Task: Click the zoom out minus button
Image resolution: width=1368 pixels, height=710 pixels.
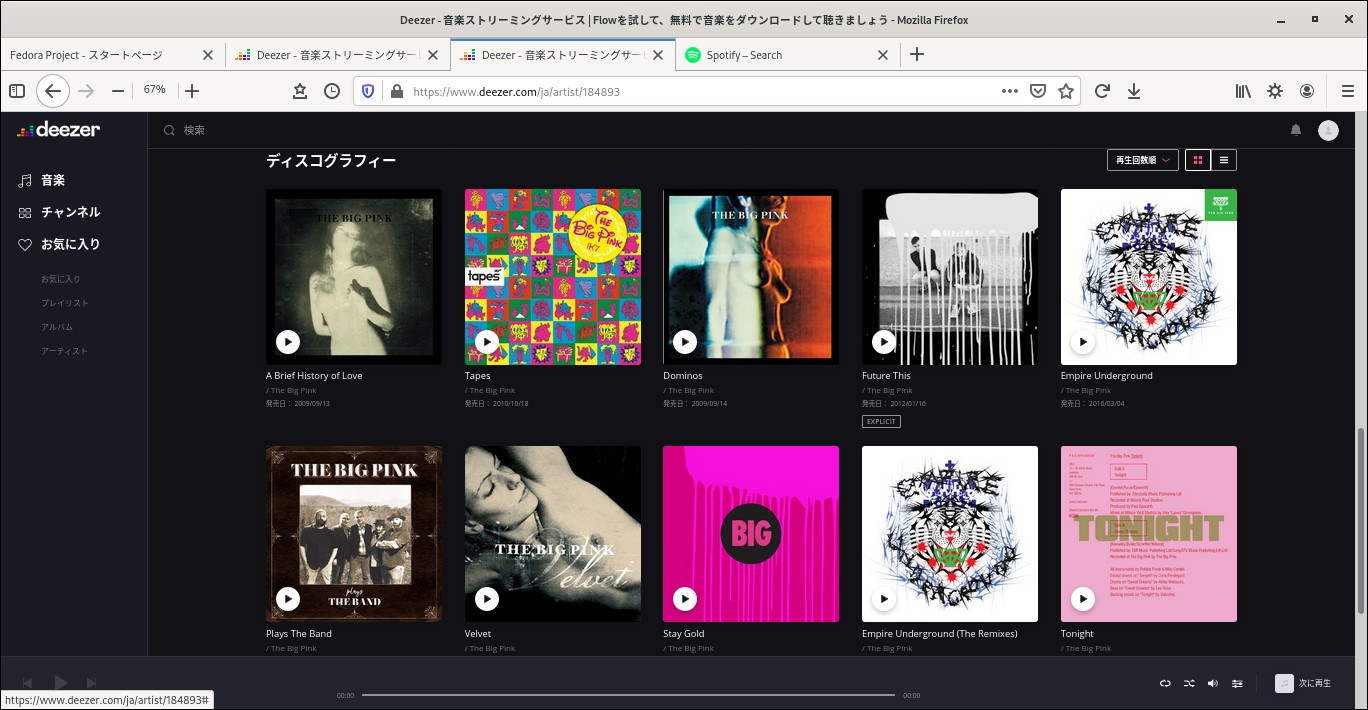Action: pos(118,91)
